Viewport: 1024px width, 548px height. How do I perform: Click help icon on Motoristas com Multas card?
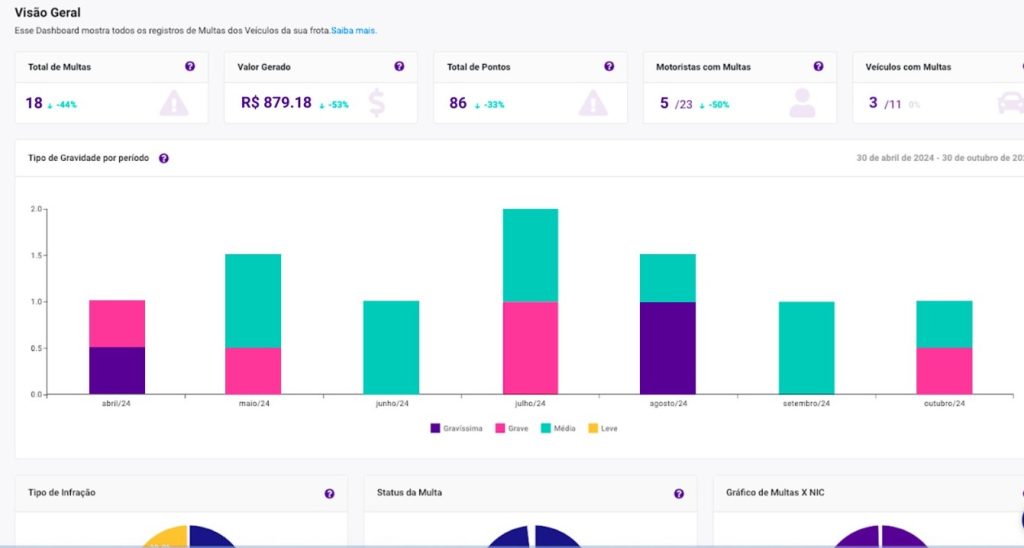point(818,66)
